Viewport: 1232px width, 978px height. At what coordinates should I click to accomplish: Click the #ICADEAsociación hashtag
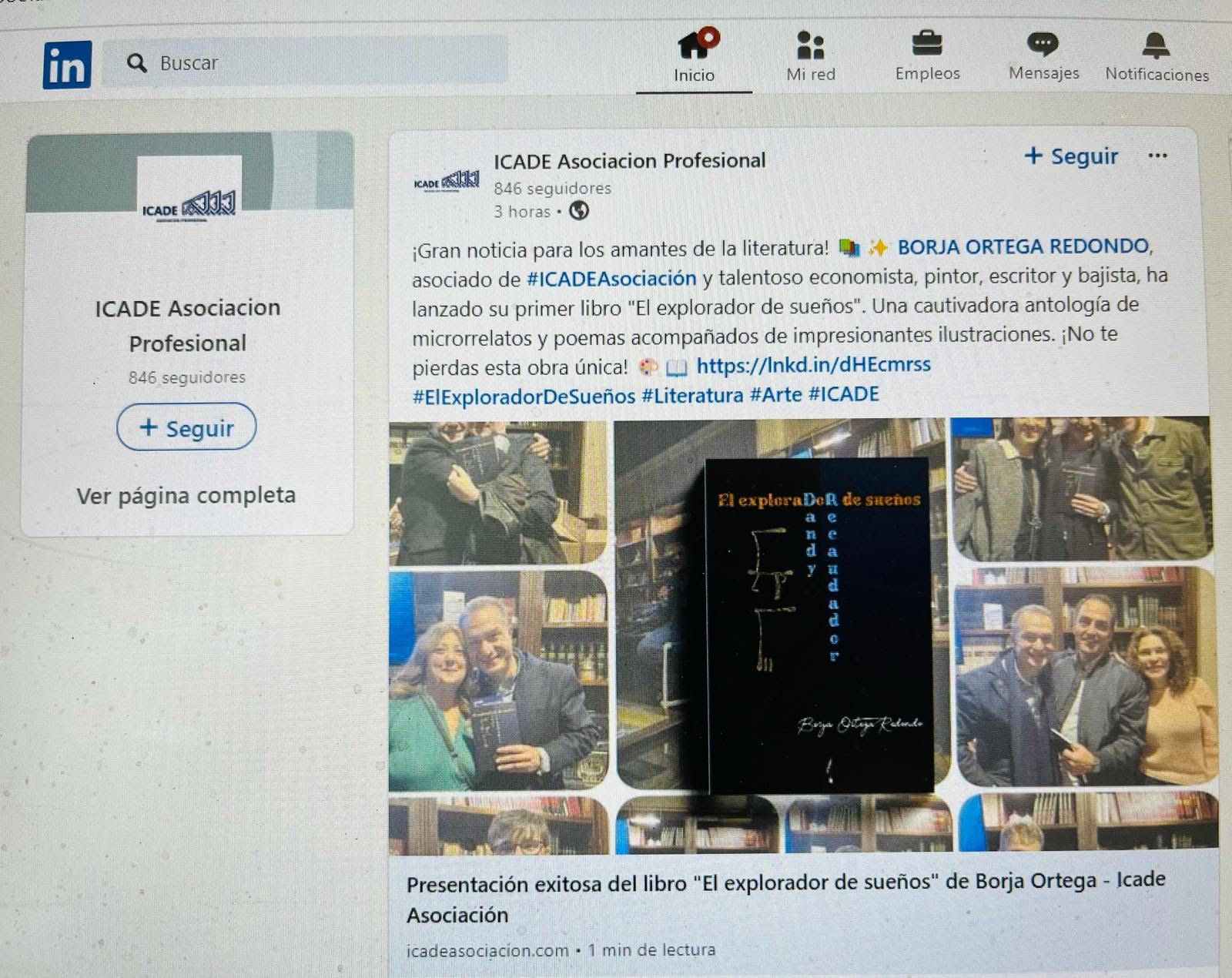click(611, 278)
